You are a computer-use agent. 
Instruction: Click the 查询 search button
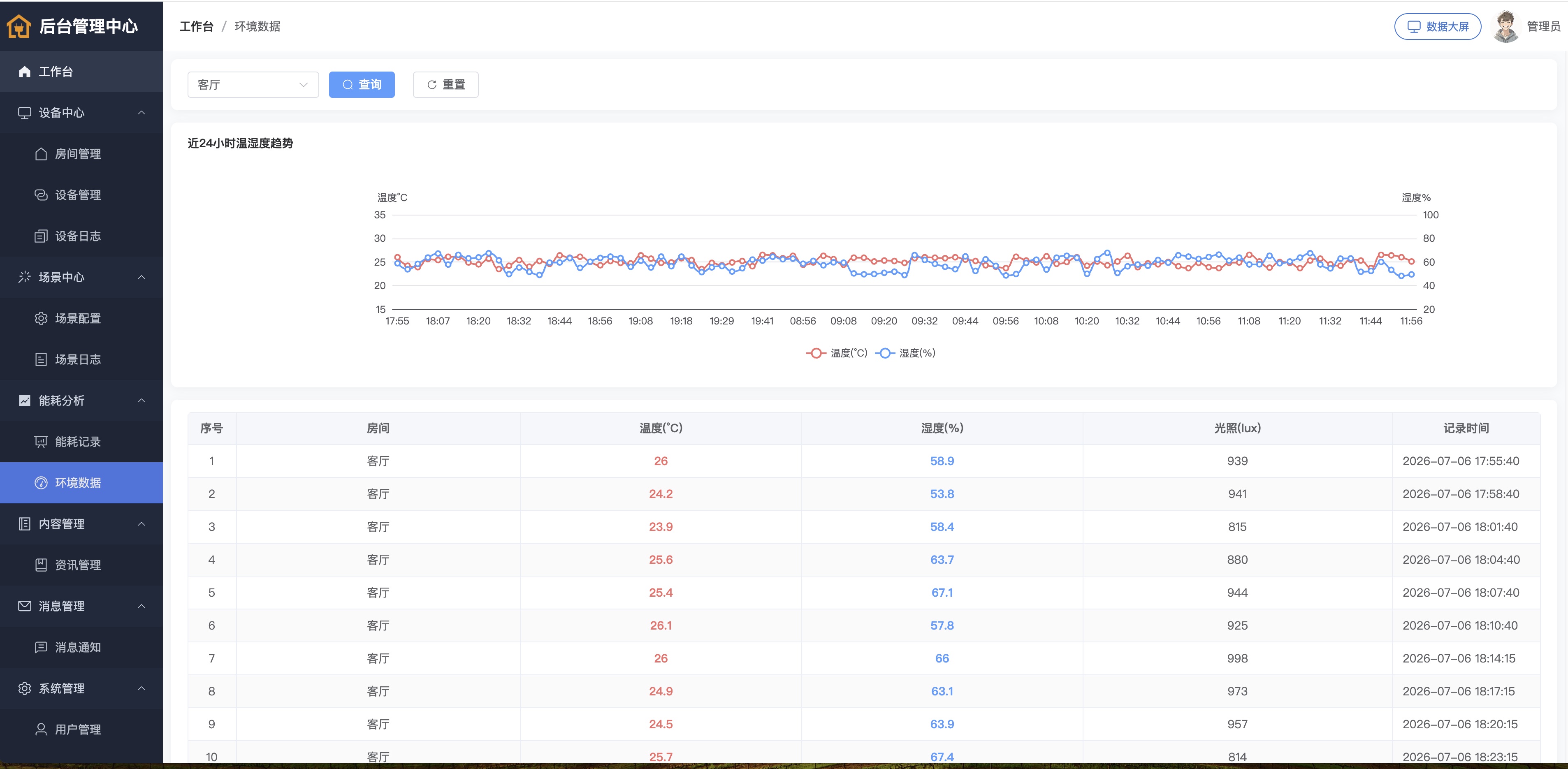pos(362,85)
